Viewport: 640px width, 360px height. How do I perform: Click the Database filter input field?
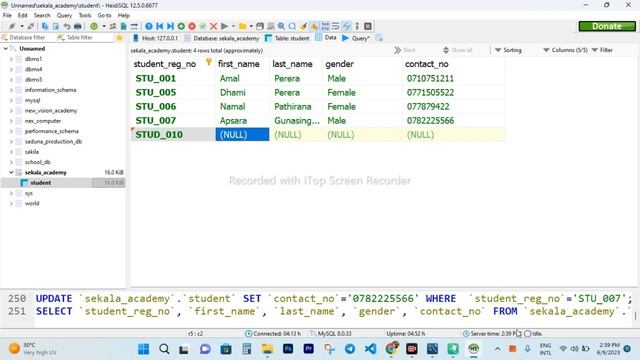tap(27, 38)
